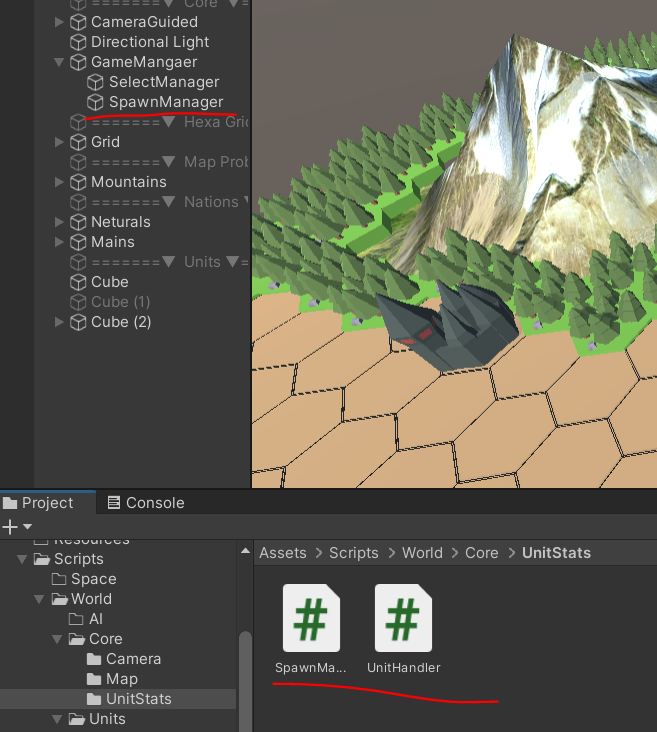Select the AI folder name in Project tree

[x=96, y=619]
